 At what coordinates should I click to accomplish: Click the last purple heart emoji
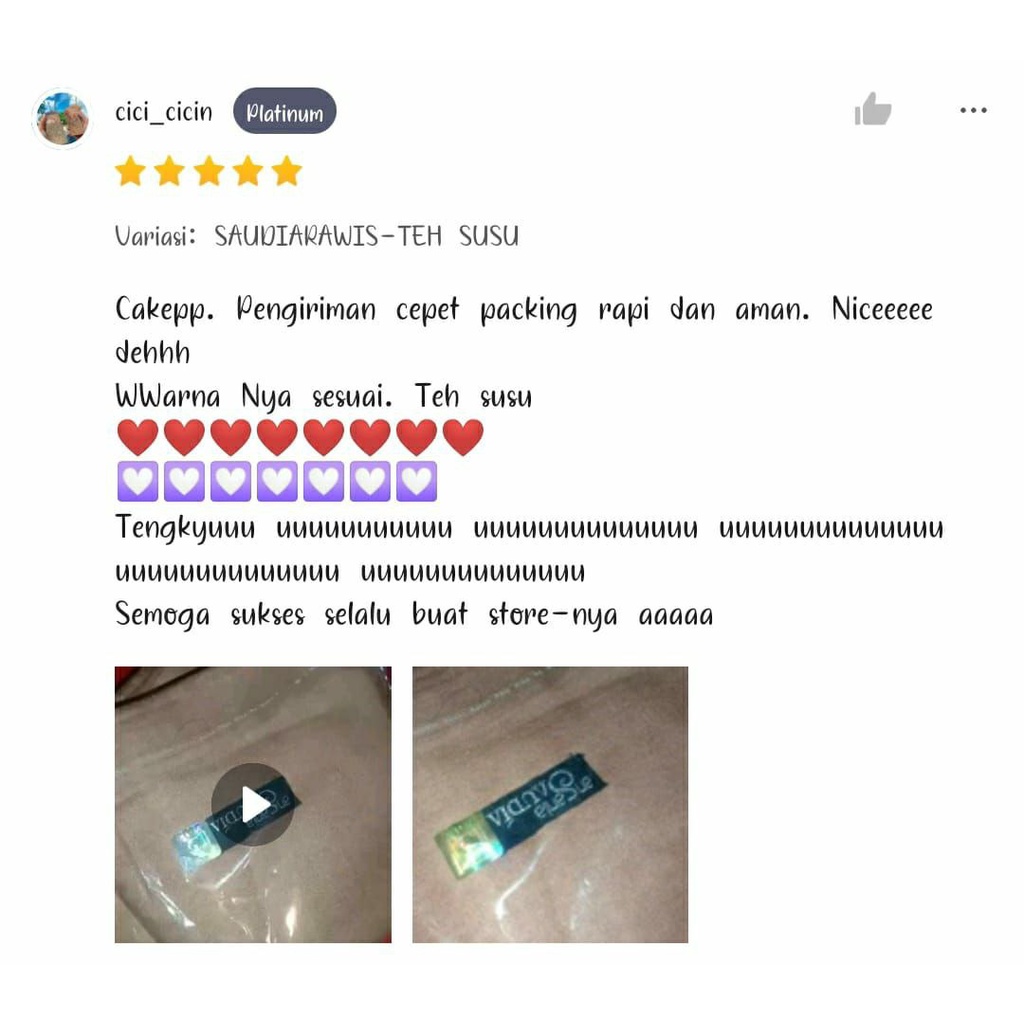[417, 481]
